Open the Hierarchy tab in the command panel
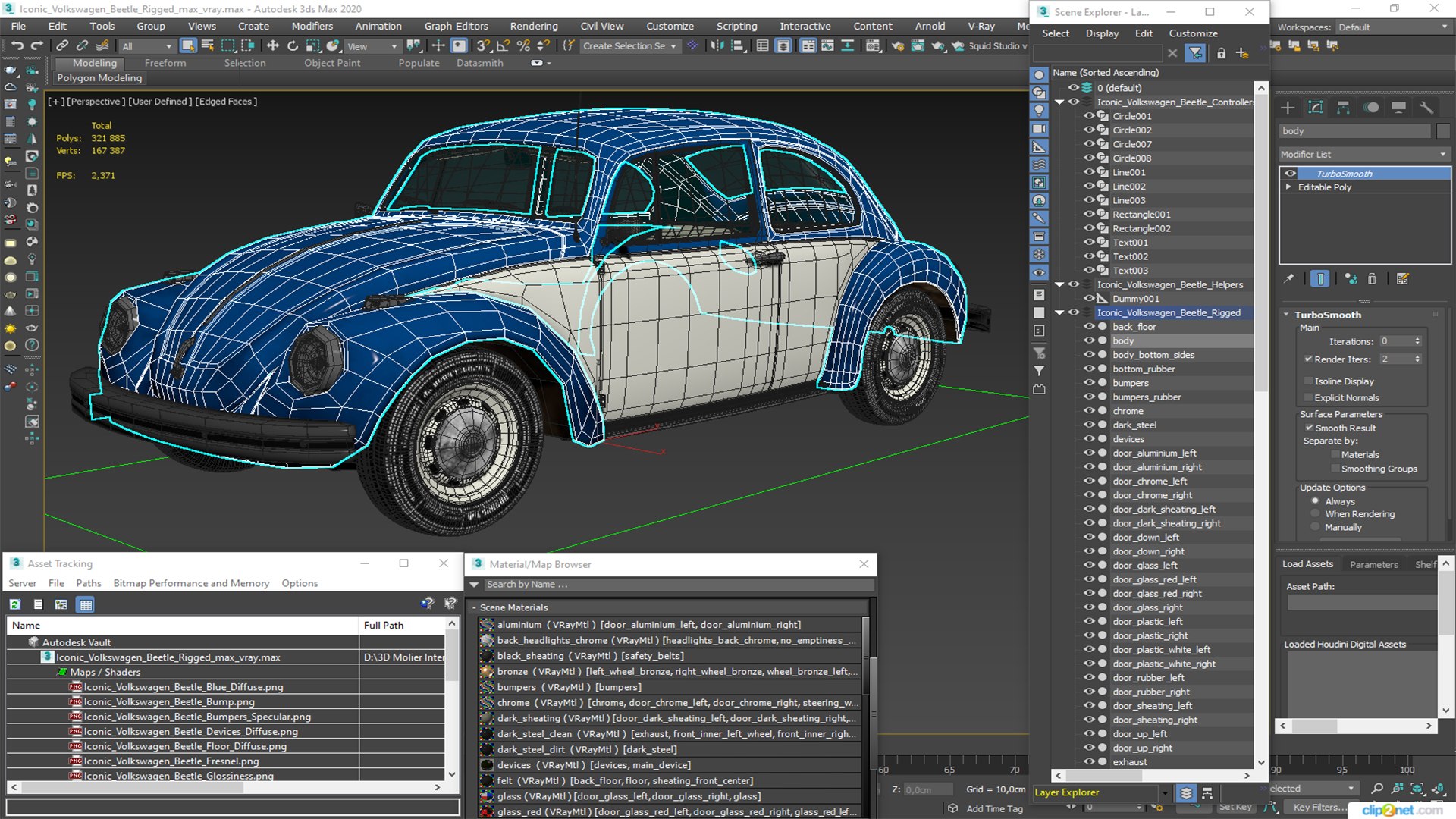This screenshot has height=819, width=1456. point(1343,107)
